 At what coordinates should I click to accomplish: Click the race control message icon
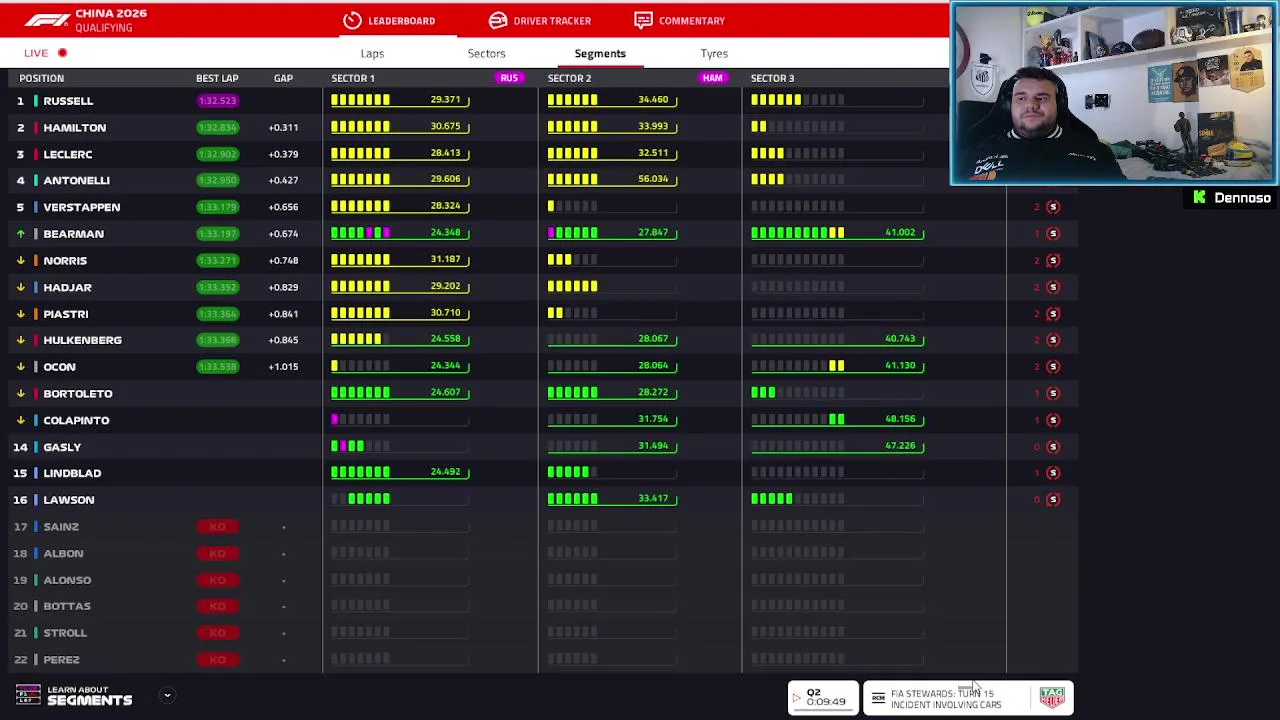[x=878, y=698]
